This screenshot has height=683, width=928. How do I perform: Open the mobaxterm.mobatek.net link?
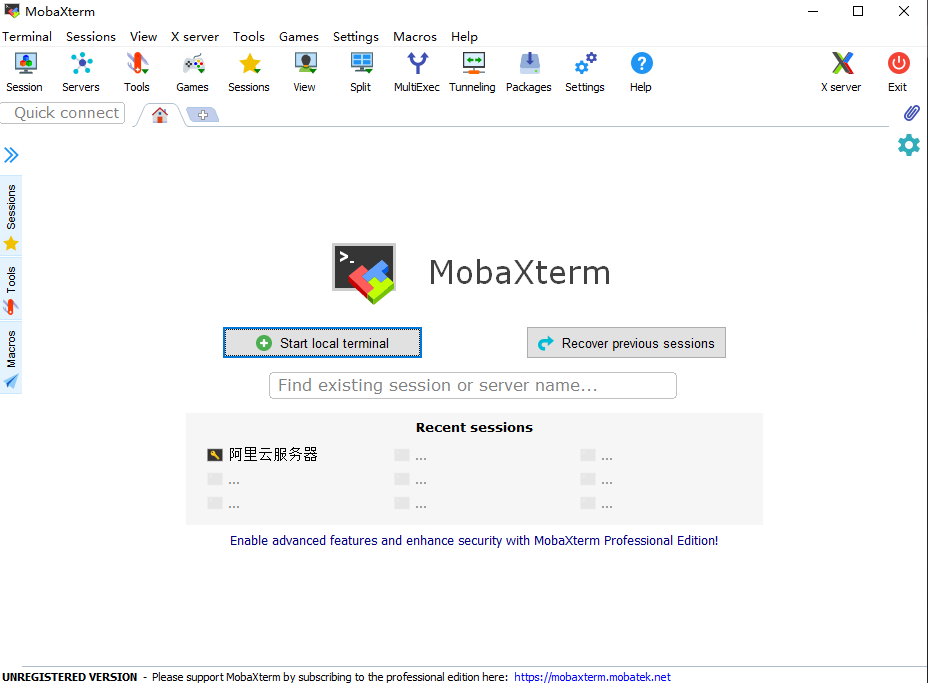[592, 676]
